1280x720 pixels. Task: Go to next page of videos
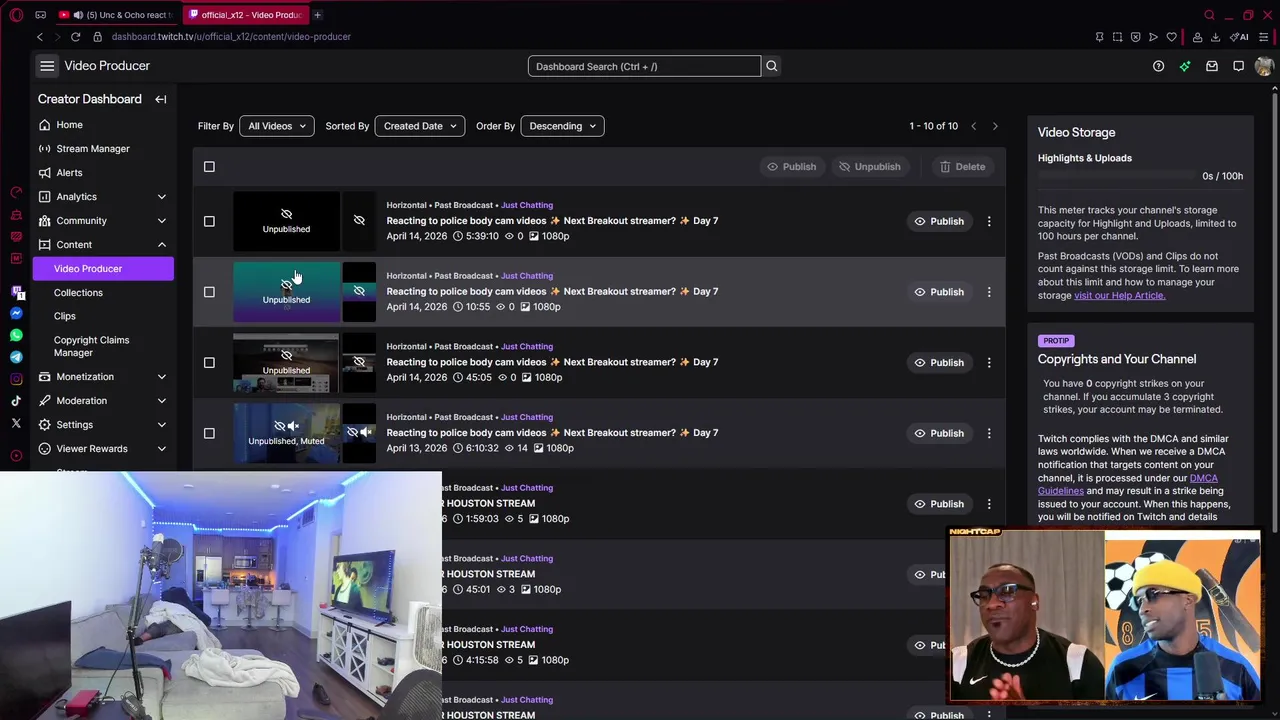coord(995,126)
